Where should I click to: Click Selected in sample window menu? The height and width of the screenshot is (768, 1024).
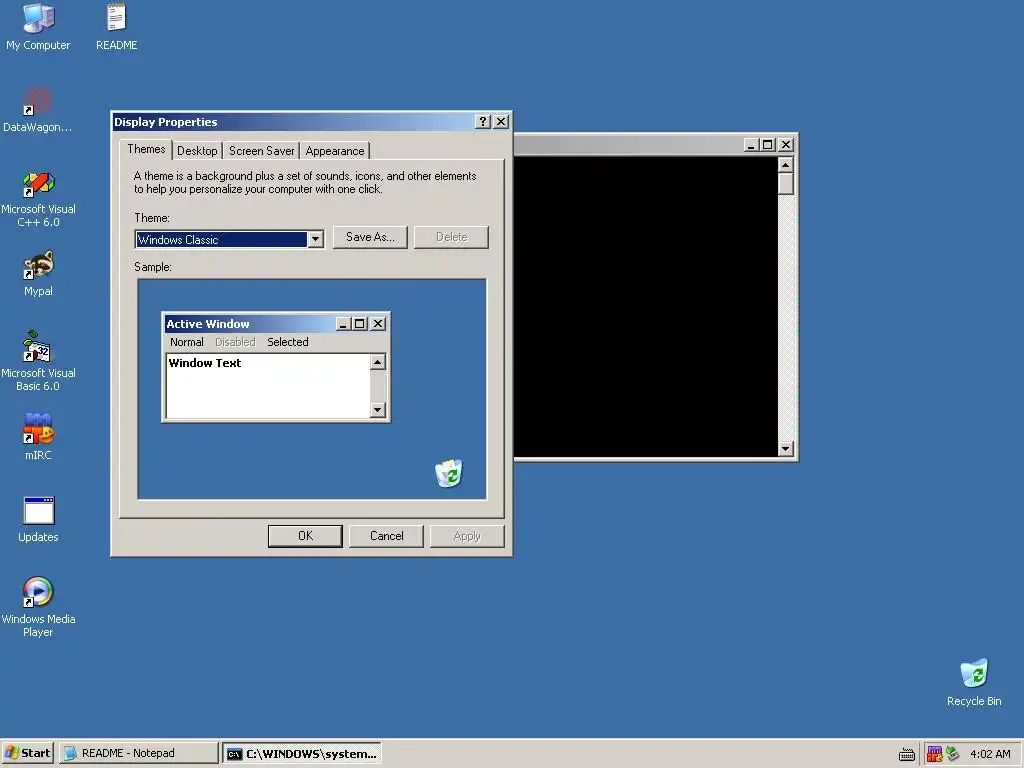287,342
